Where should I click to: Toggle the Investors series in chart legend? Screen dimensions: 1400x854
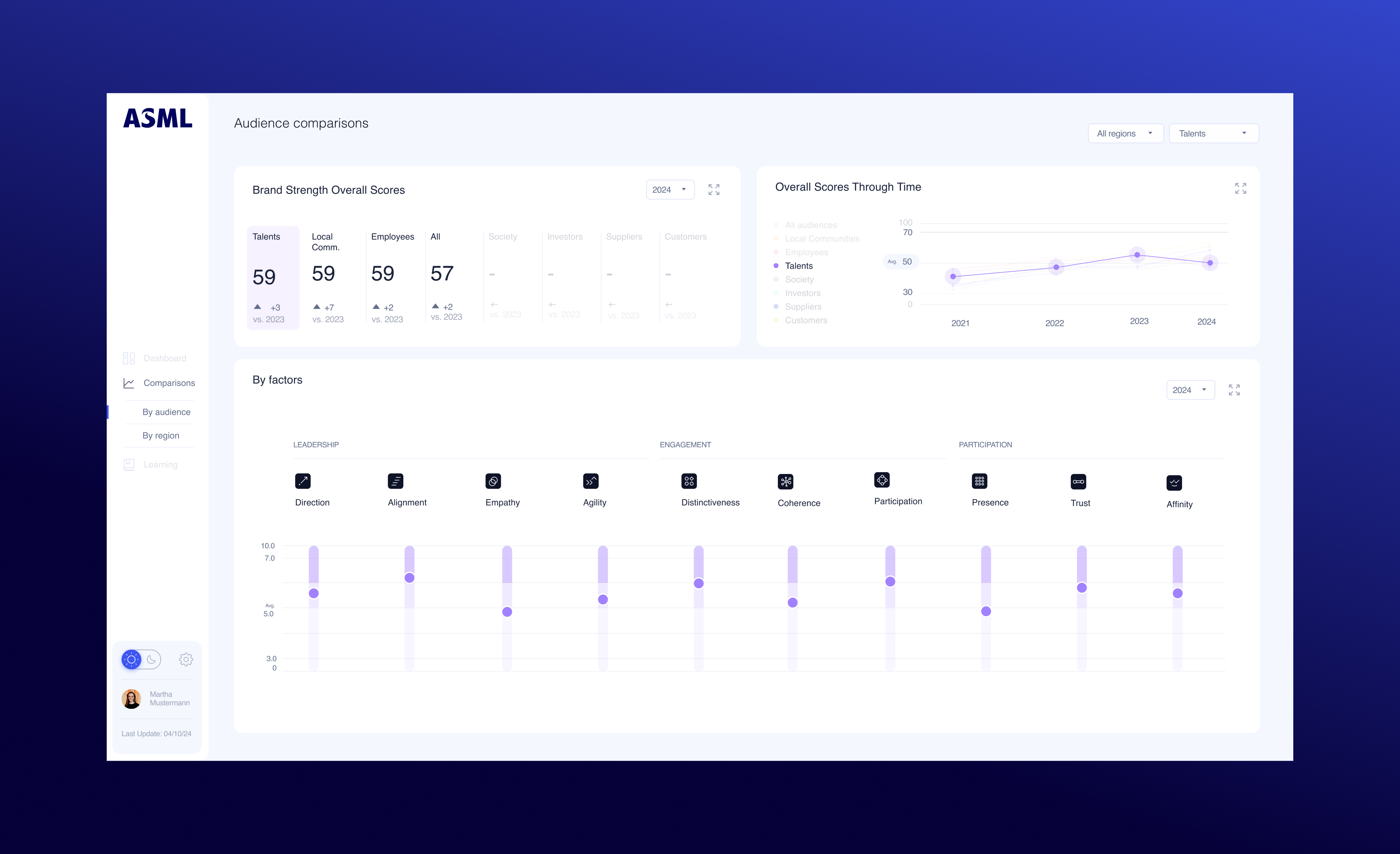802,293
